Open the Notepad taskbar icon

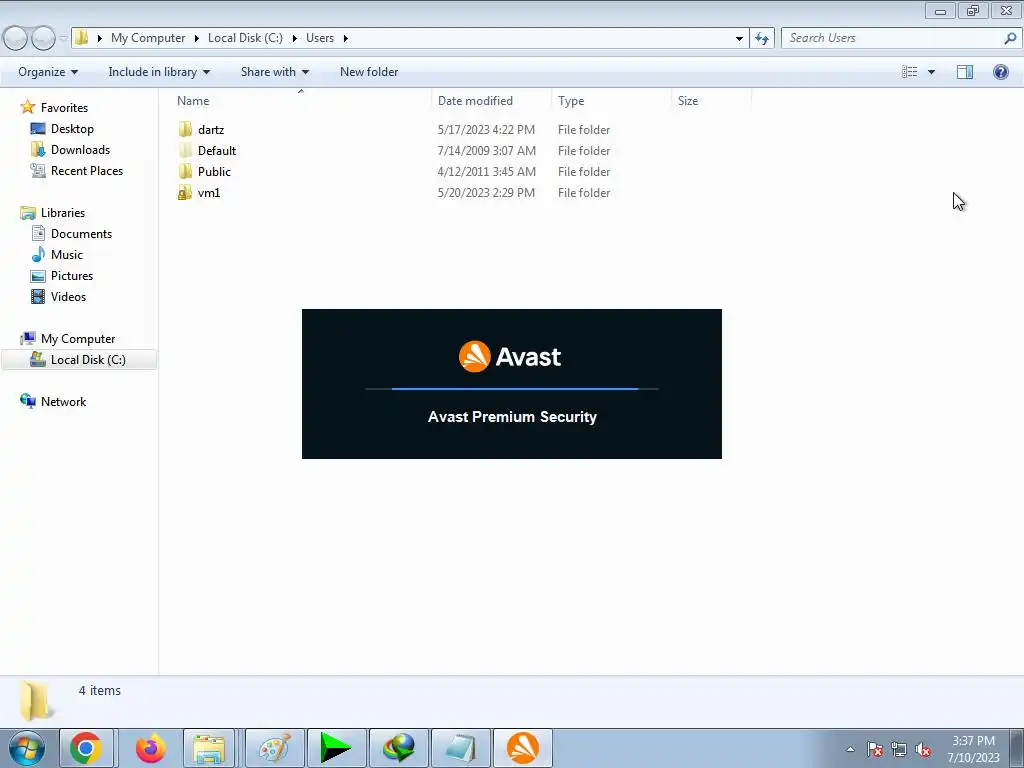[x=460, y=748]
